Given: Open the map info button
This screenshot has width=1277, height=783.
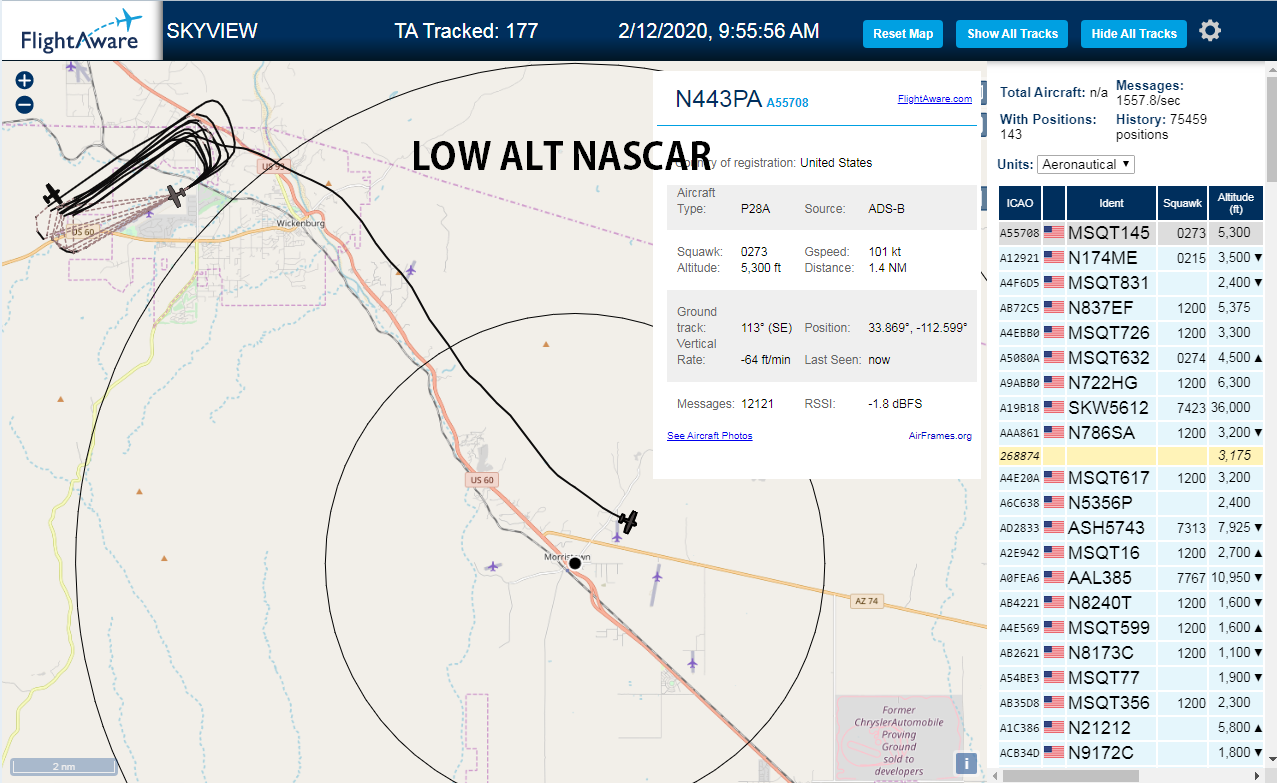Looking at the screenshot, I should (x=966, y=763).
